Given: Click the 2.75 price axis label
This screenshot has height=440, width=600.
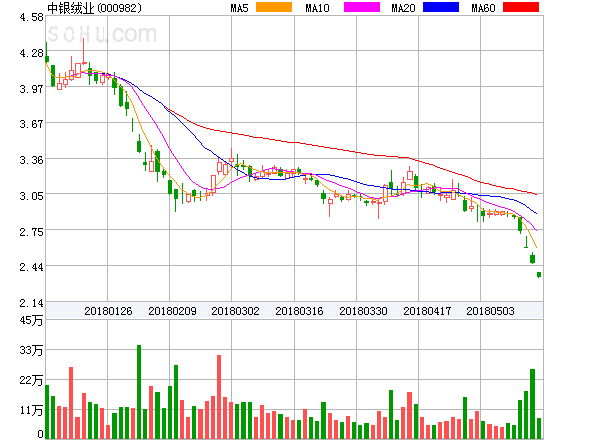Looking at the screenshot, I should tap(31, 232).
